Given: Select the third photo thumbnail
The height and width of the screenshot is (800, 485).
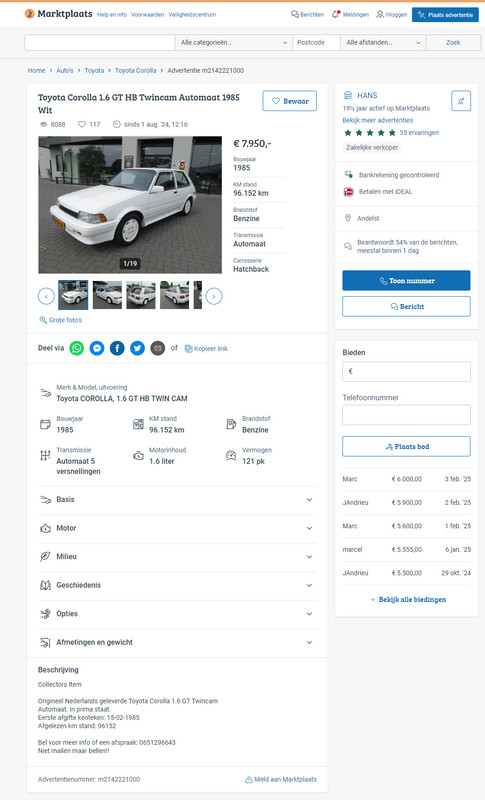Looking at the screenshot, I should click(141, 295).
